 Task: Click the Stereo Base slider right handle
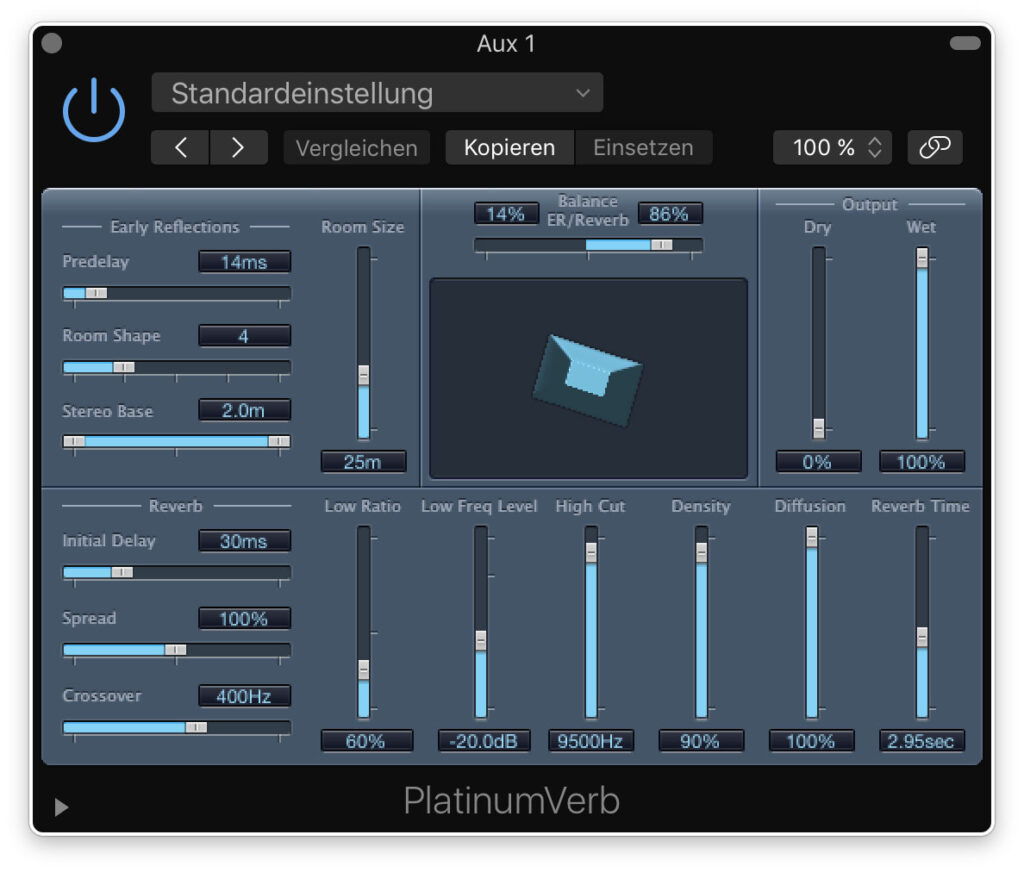coord(279,442)
